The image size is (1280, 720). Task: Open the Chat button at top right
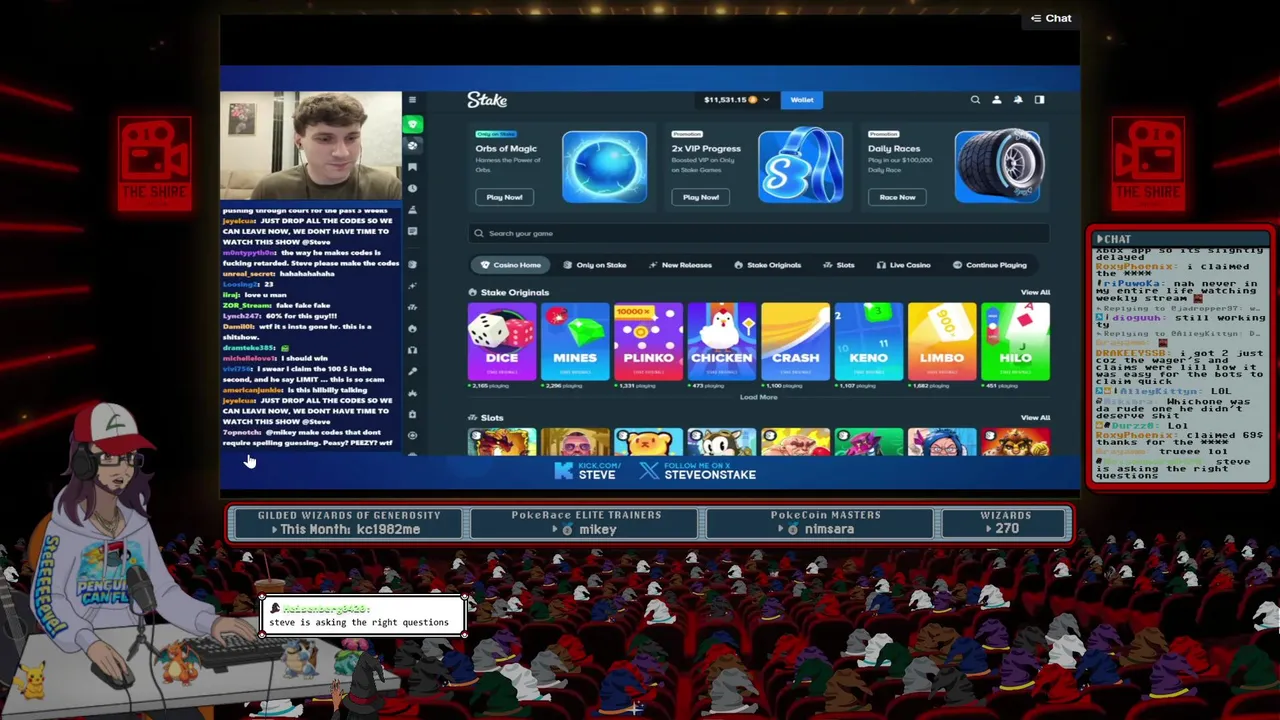coord(1051,18)
